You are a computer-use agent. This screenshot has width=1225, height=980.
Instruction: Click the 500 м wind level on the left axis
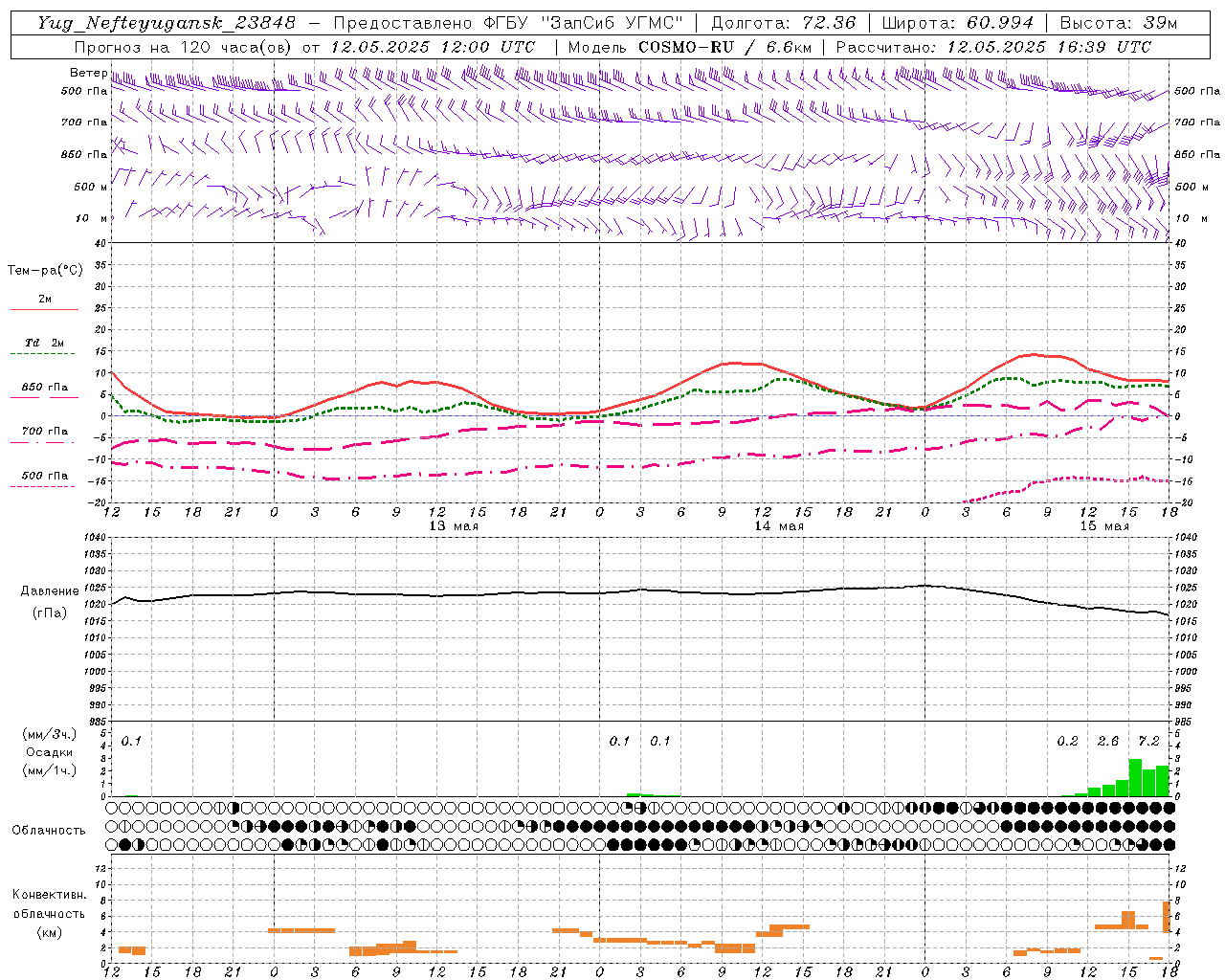tap(91, 188)
